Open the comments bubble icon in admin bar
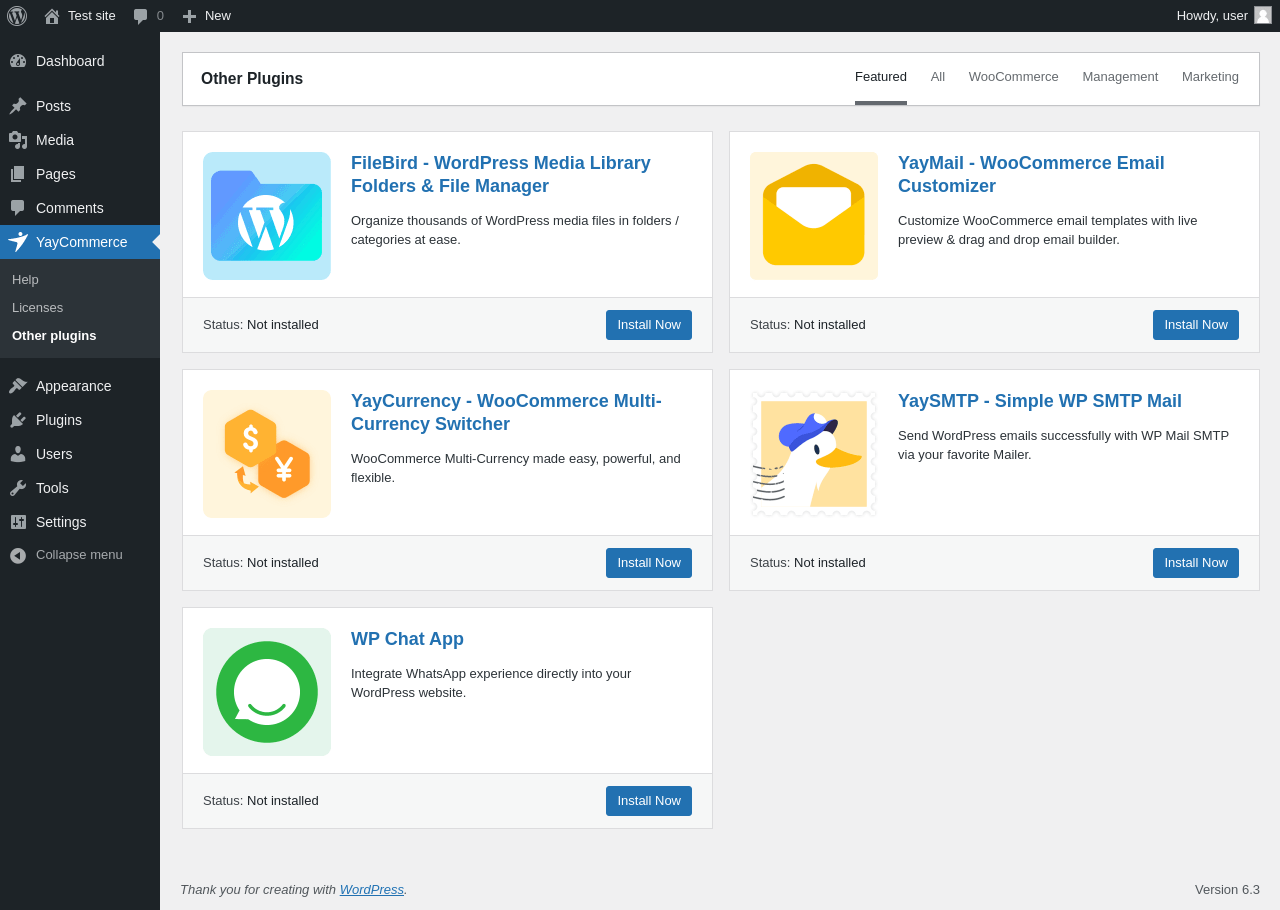Image resolution: width=1280 pixels, height=910 pixels. [141, 16]
